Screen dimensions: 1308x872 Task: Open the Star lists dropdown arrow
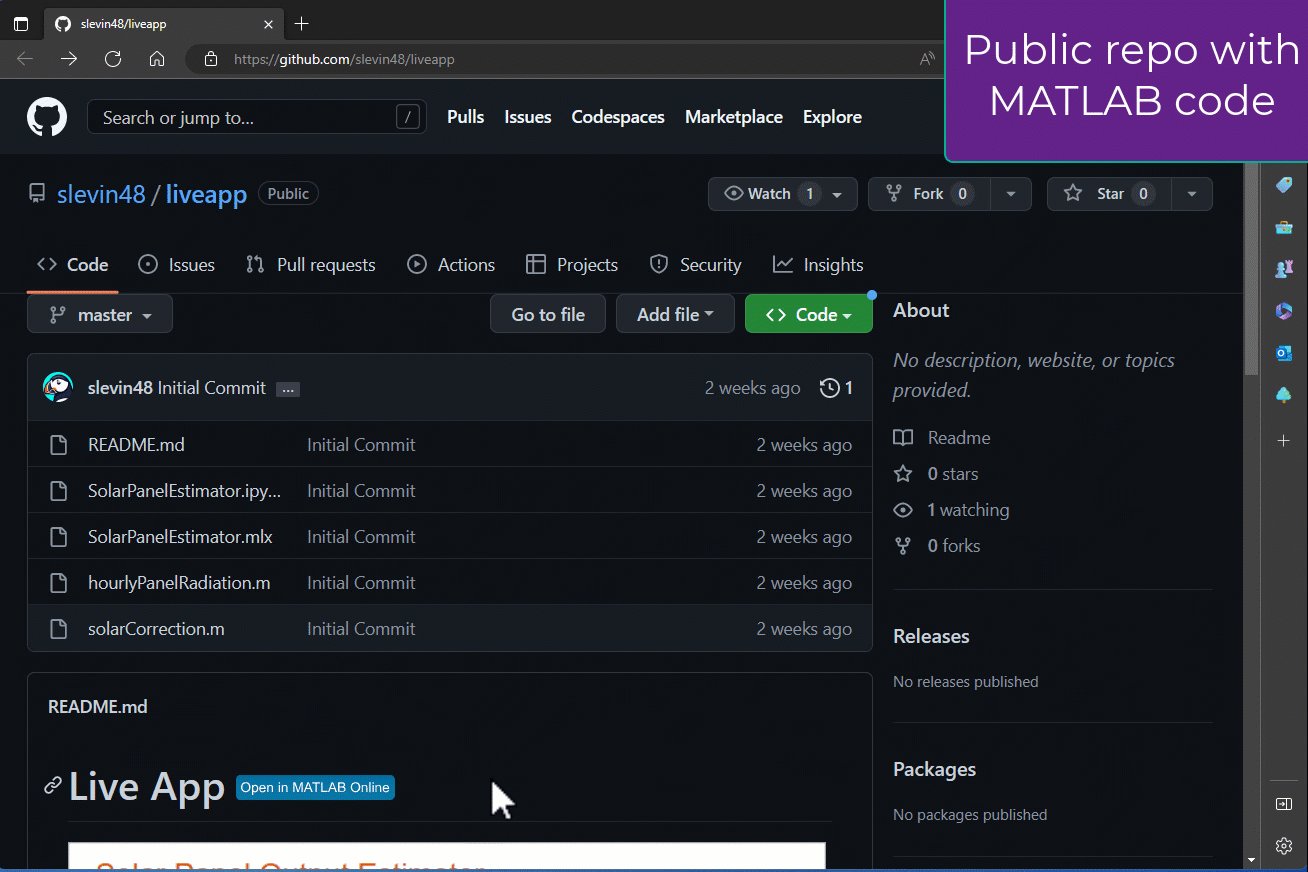[x=1191, y=194]
